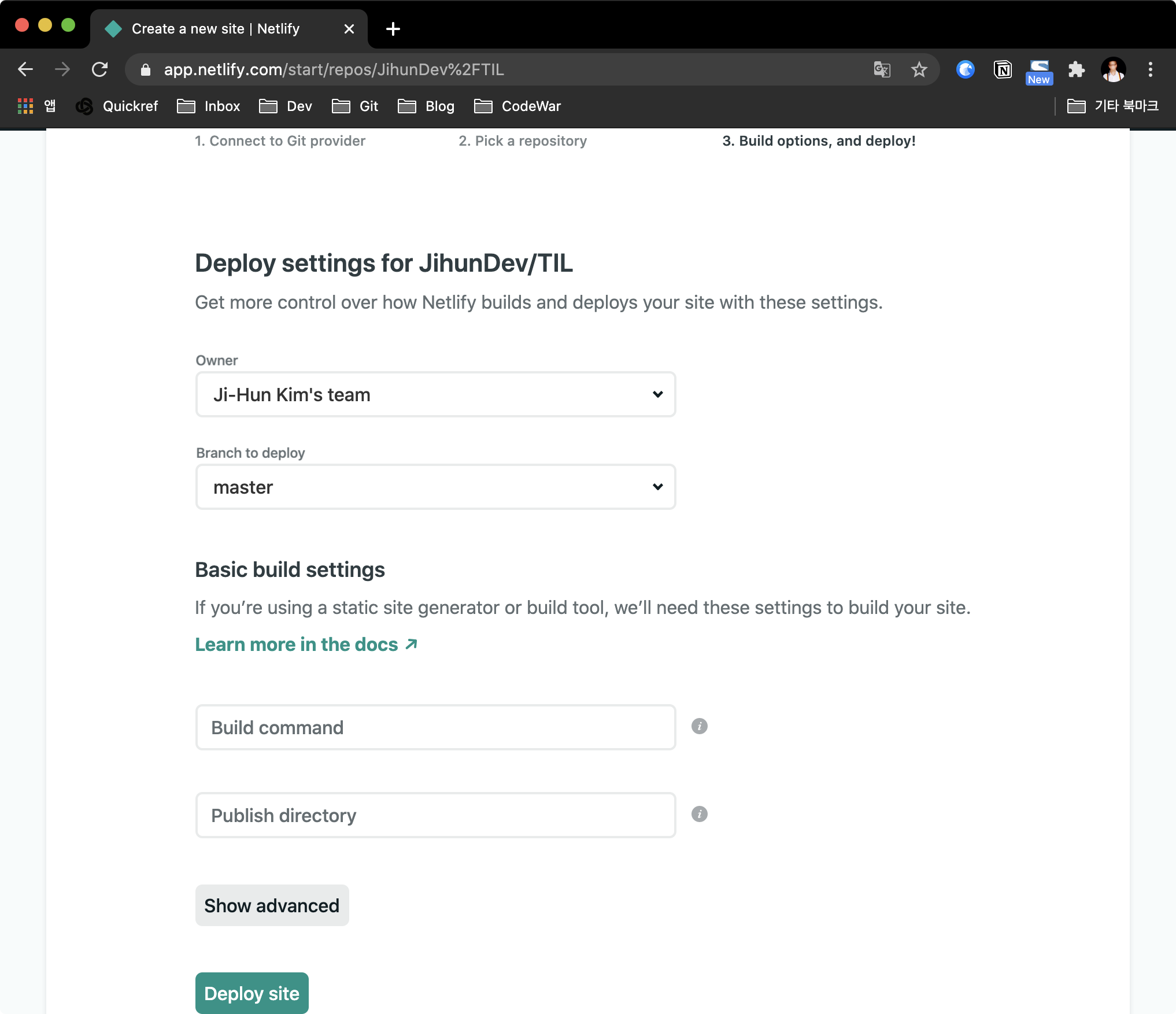1176x1014 pixels.
Task: Click the browser reload button
Action: (100, 70)
